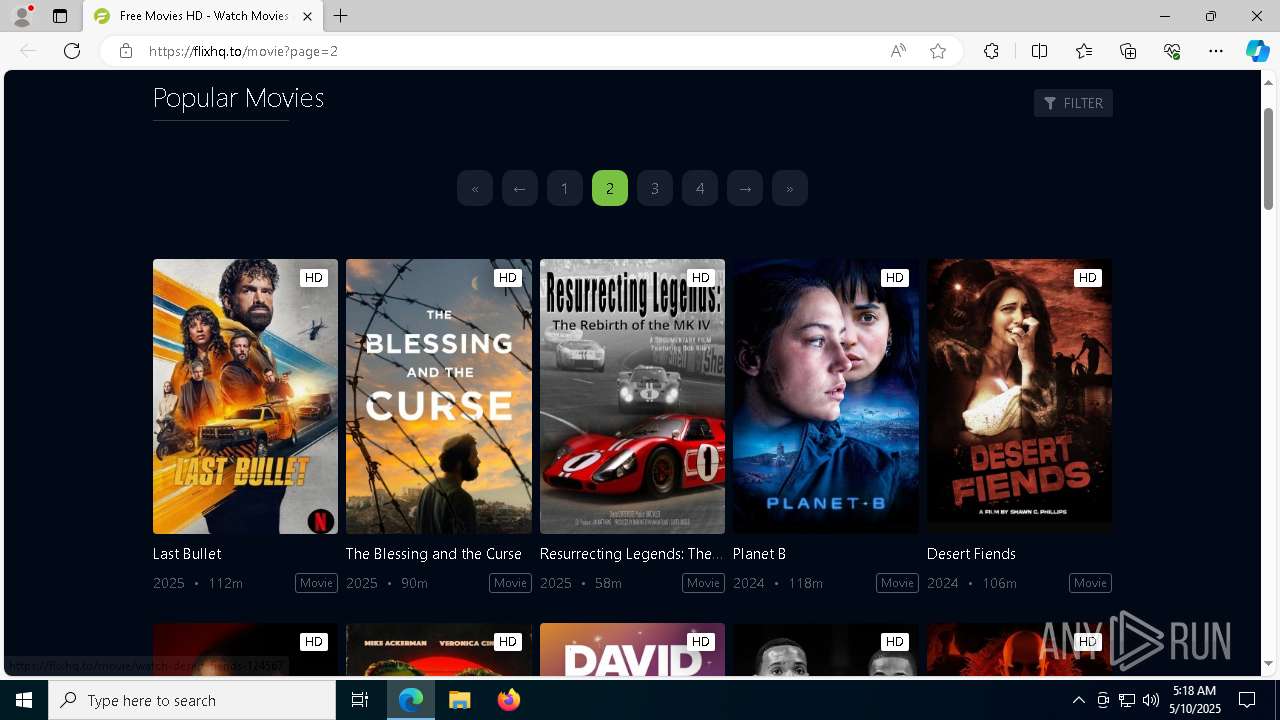The image size is (1280, 720).
Task: Enable Read aloud in address bar
Action: [x=898, y=51]
